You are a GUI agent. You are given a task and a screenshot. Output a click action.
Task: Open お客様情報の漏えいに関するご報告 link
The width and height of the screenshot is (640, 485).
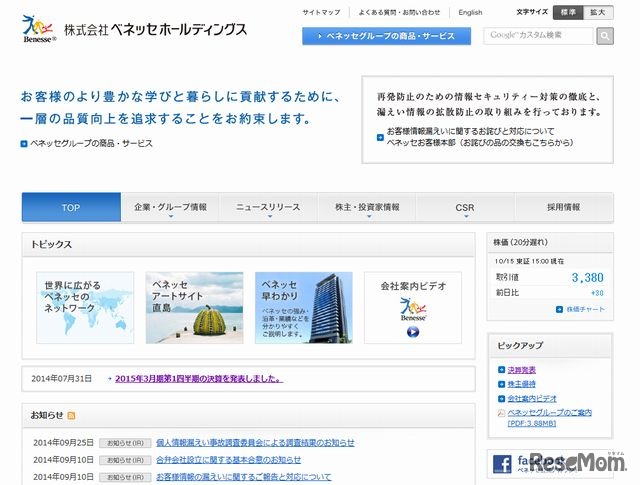[x=243, y=477]
